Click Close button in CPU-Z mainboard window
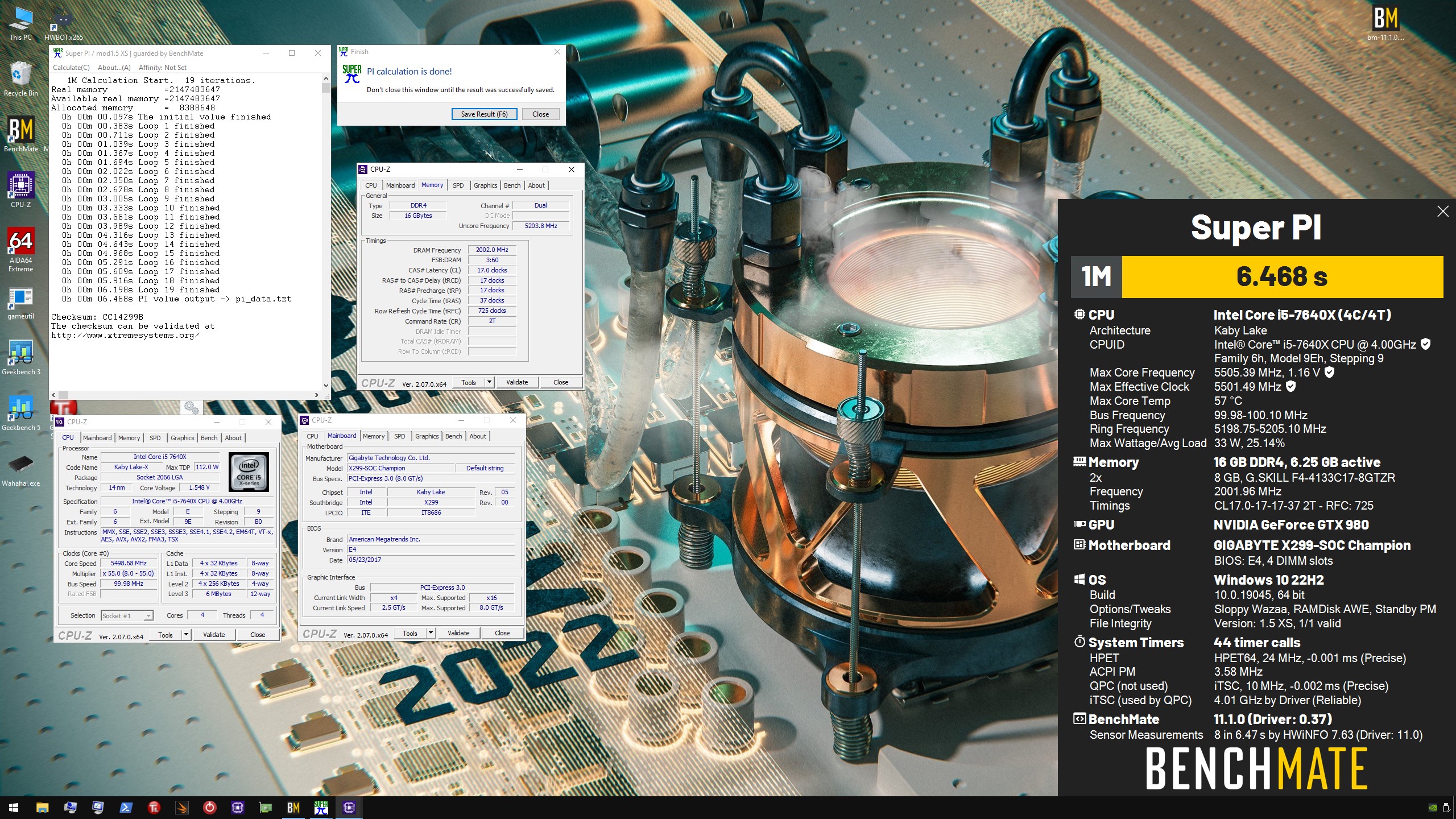Screen dimensions: 1456x819 [502, 633]
